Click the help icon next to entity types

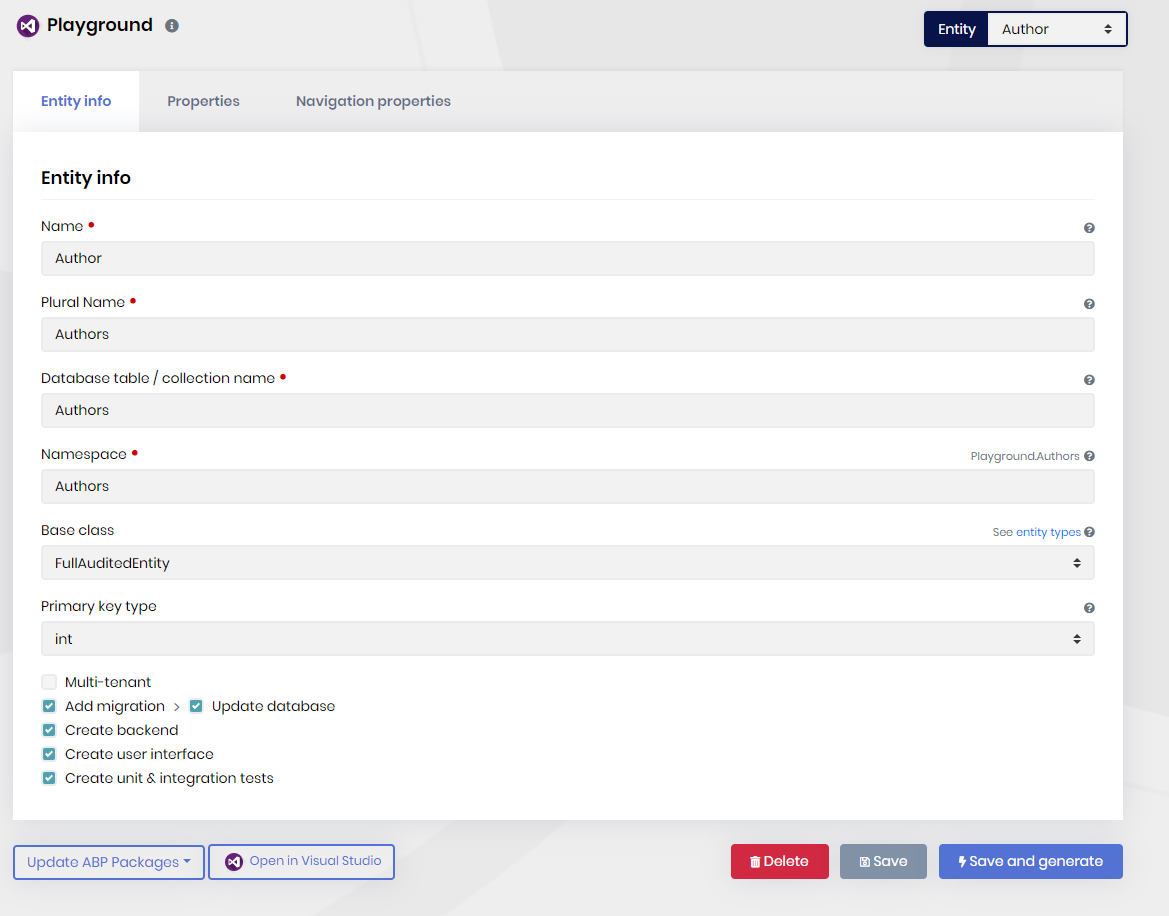coord(1089,532)
